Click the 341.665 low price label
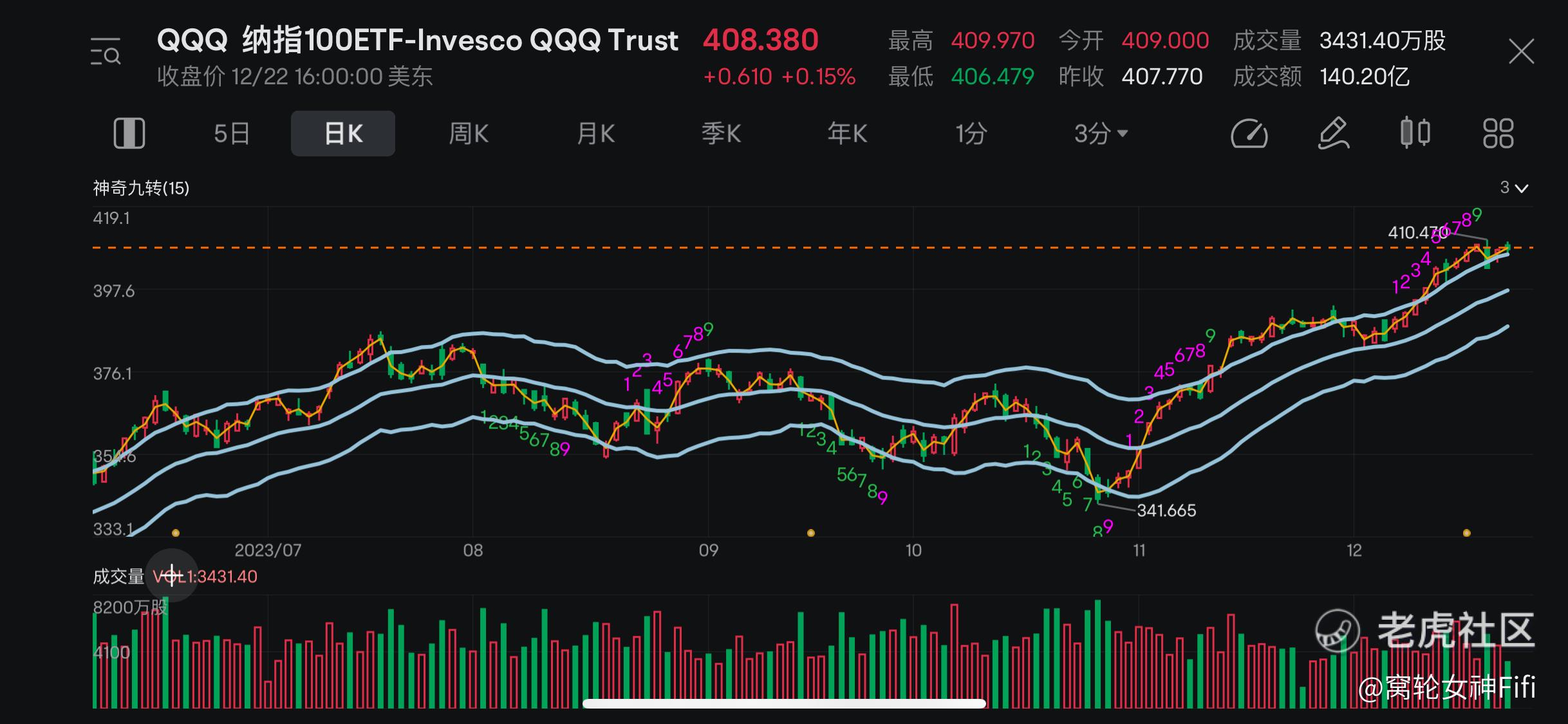Viewport: 1568px width, 724px height. (x=1166, y=510)
